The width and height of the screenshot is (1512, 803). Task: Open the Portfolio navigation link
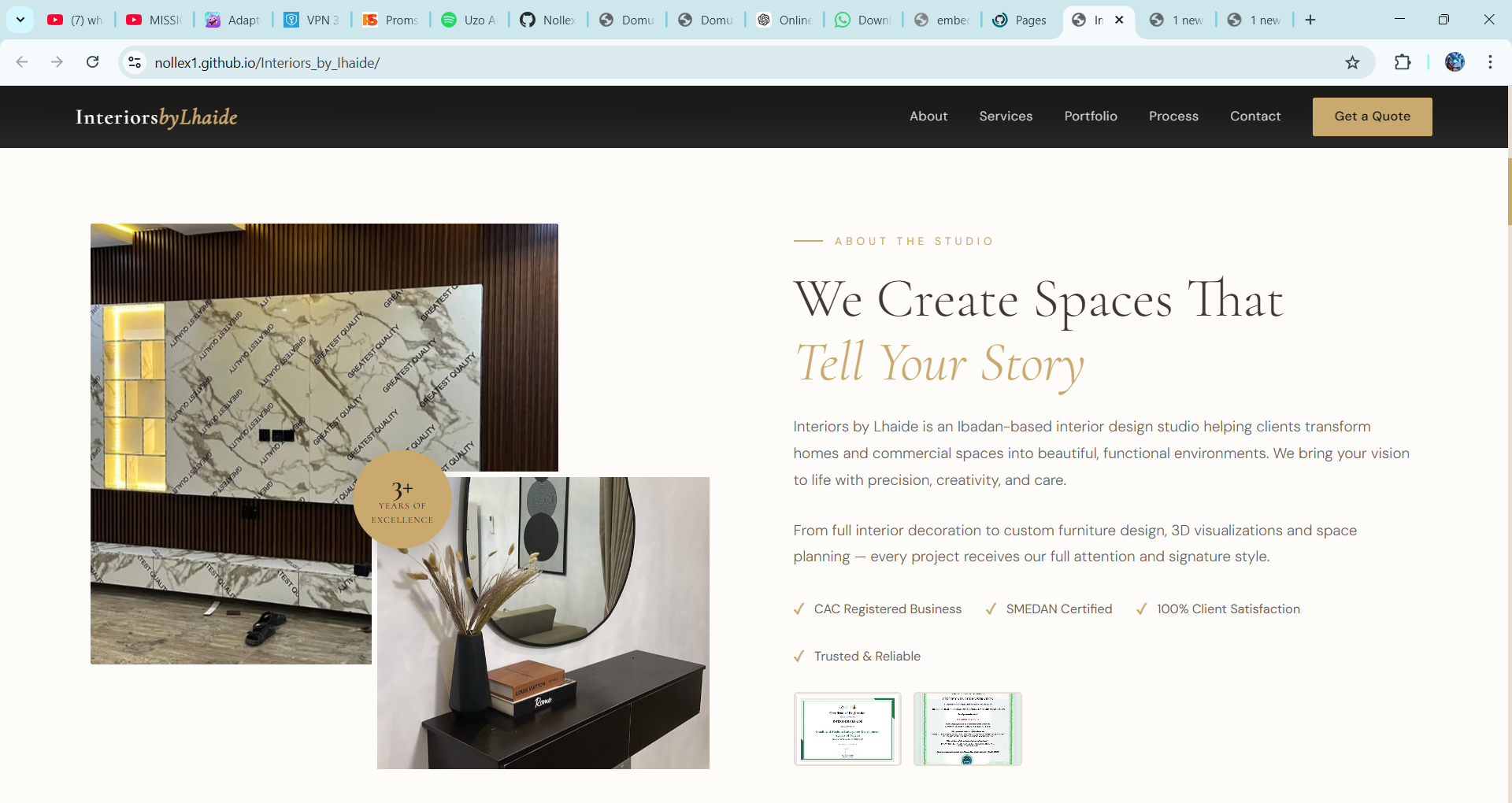1091,116
